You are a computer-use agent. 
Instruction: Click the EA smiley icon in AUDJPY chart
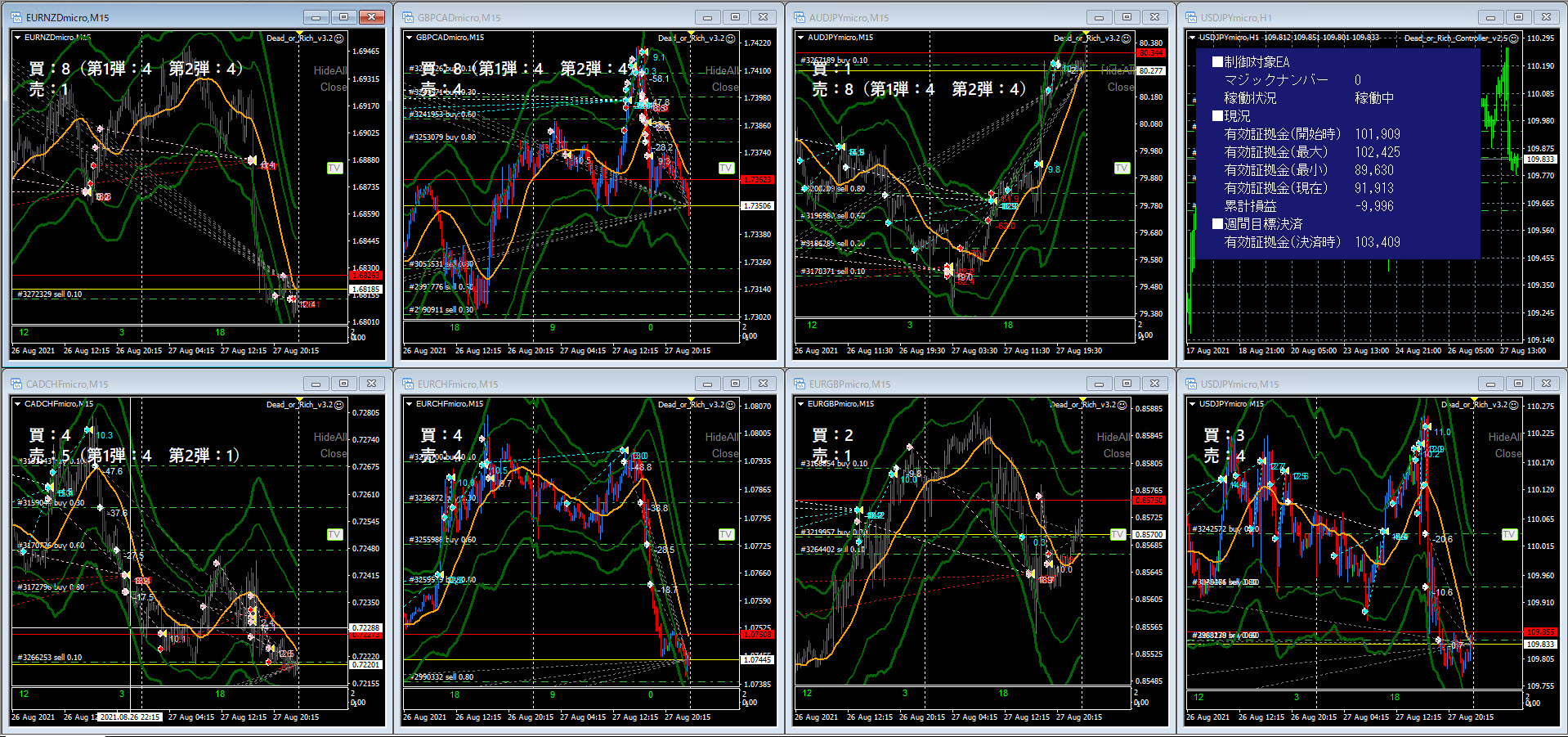pos(1126,38)
